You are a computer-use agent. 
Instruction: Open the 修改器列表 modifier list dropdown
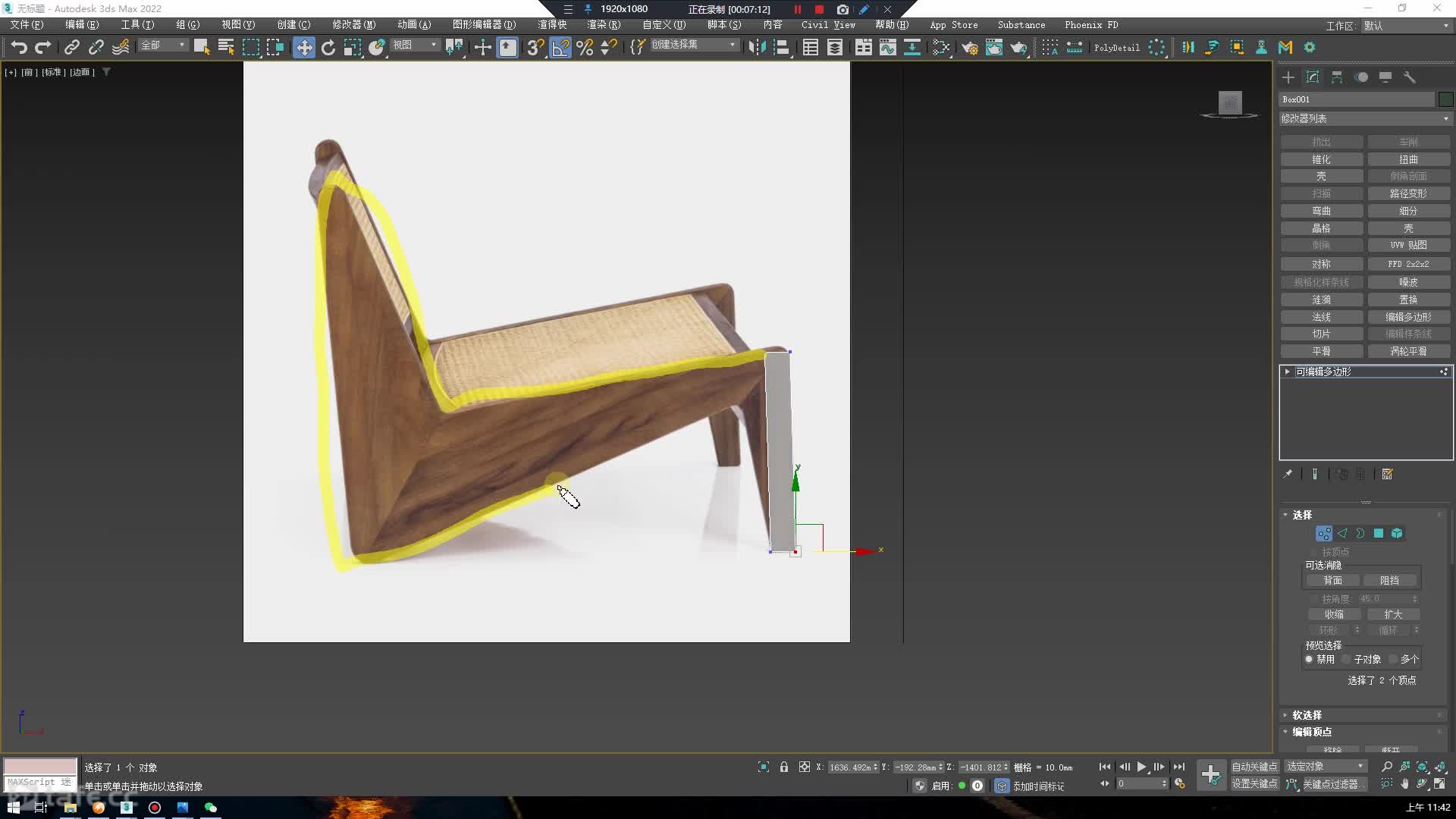(1365, 118)
